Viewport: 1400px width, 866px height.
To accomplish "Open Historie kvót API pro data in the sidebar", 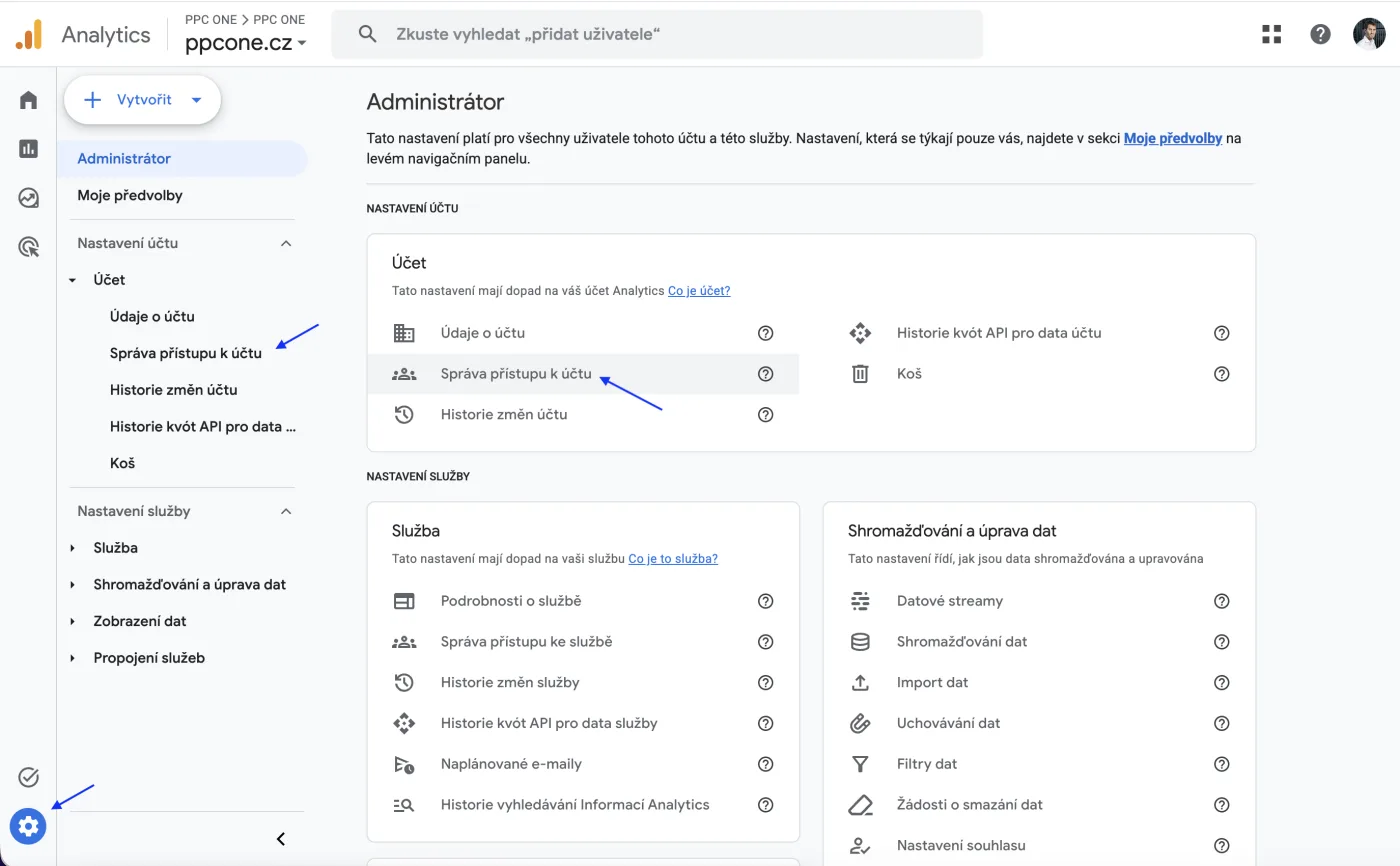I will coord(203,426).
